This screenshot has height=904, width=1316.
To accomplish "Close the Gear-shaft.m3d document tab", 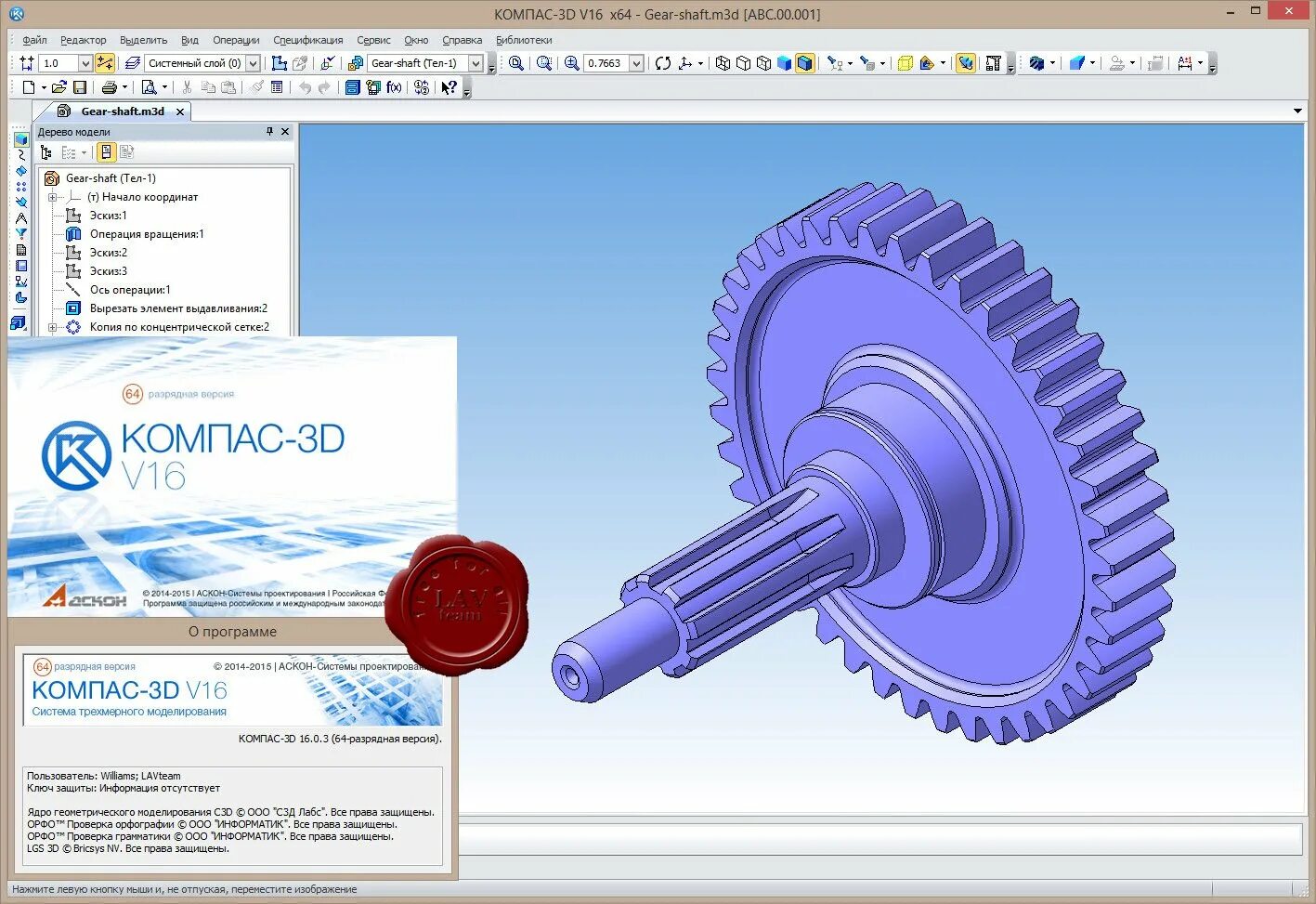I will [180, 111].
